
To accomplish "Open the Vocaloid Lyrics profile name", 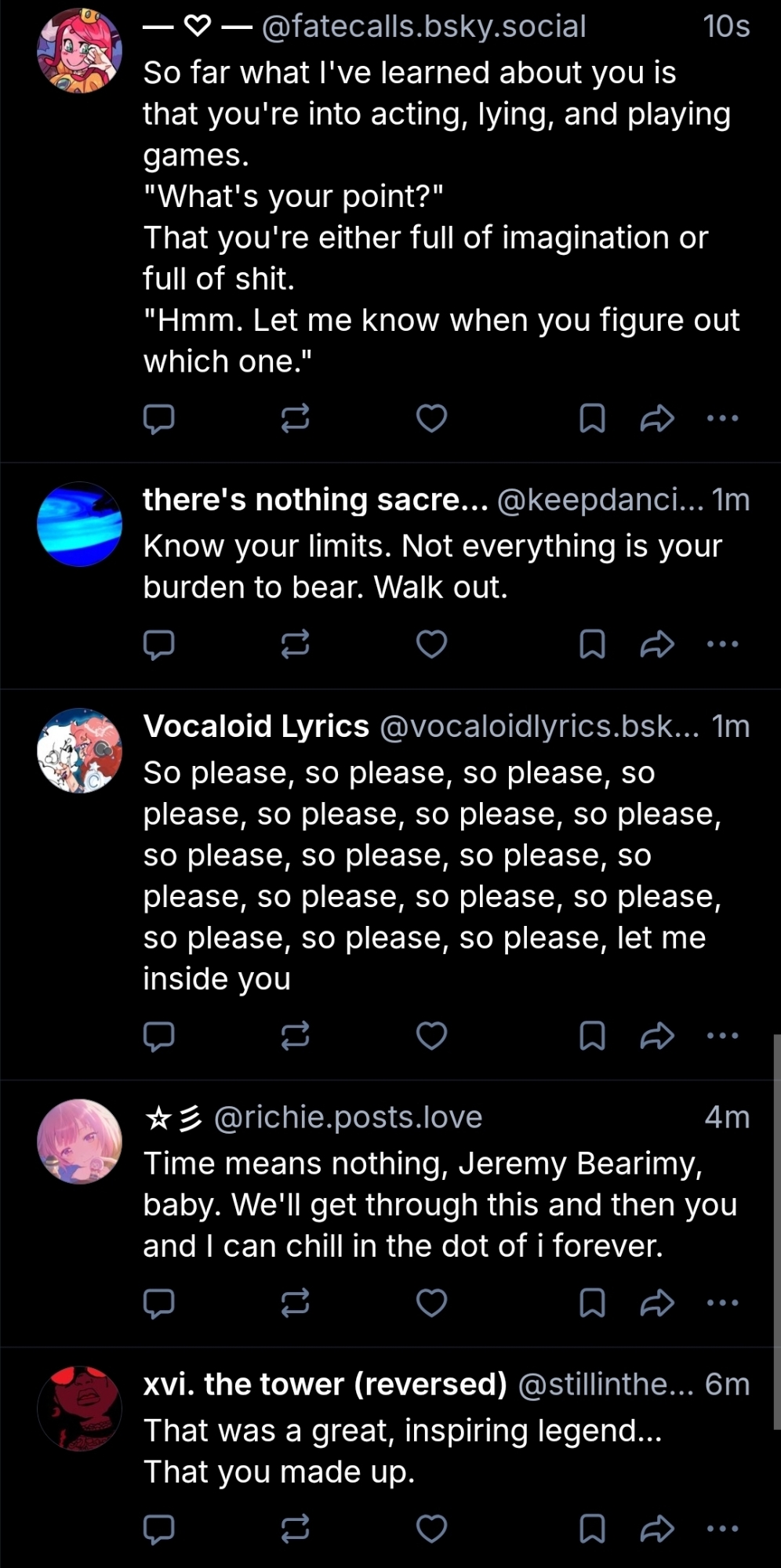I will click(x=256, y=727).
